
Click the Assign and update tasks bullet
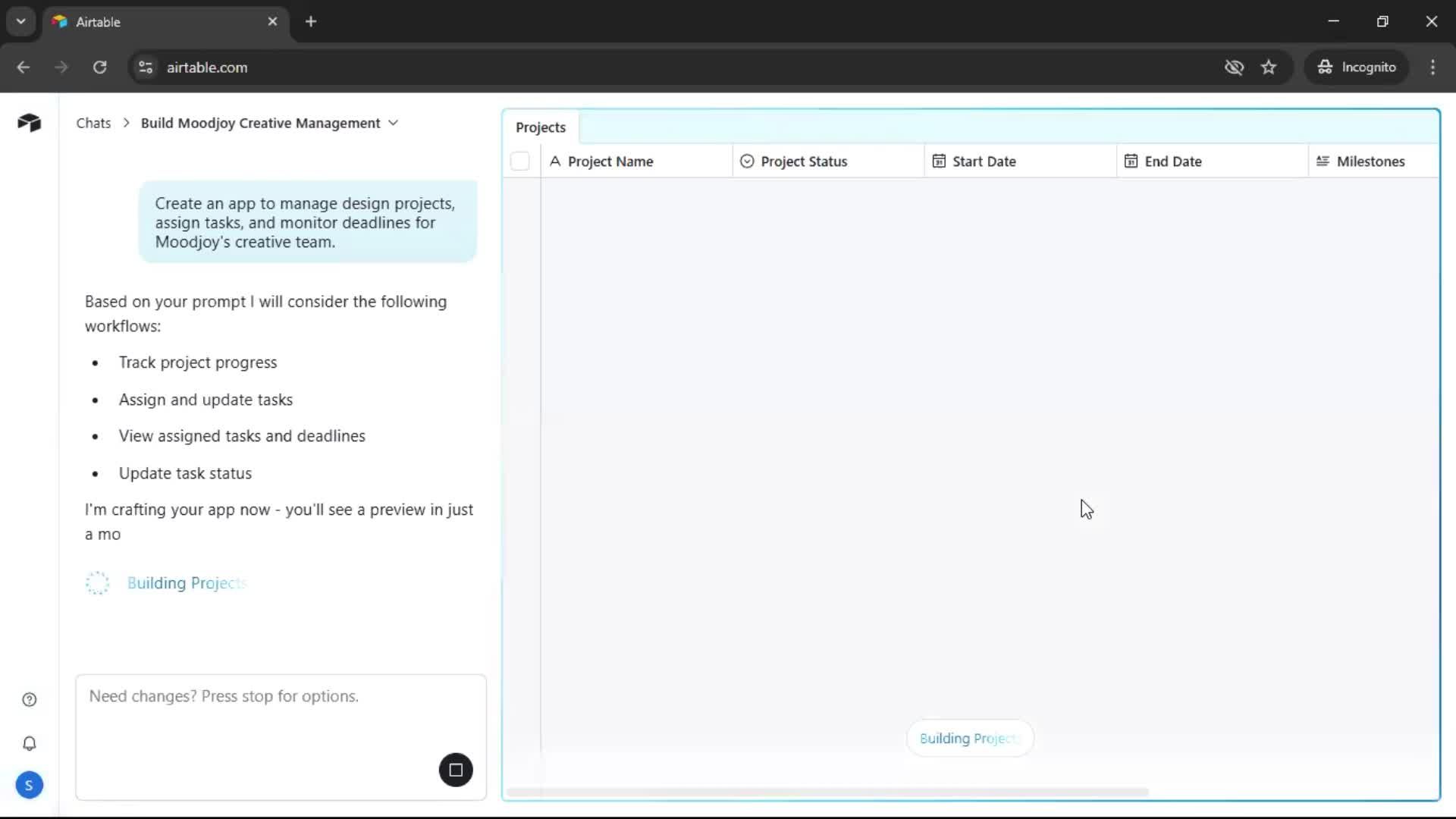tap(206, 400)
